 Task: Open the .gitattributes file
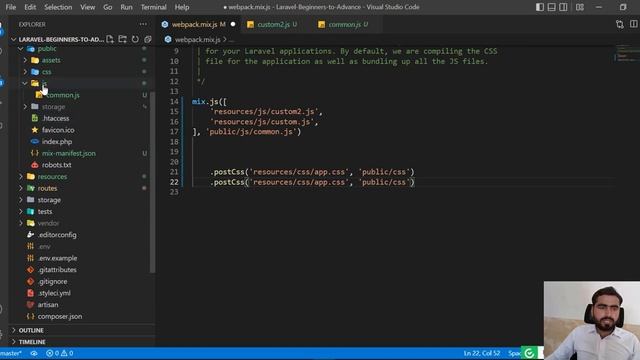click(57, 270)
